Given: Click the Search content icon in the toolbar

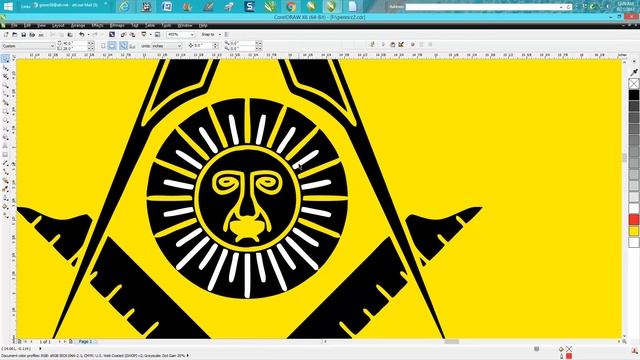Looking at the screenshot, I should [112, 35].
